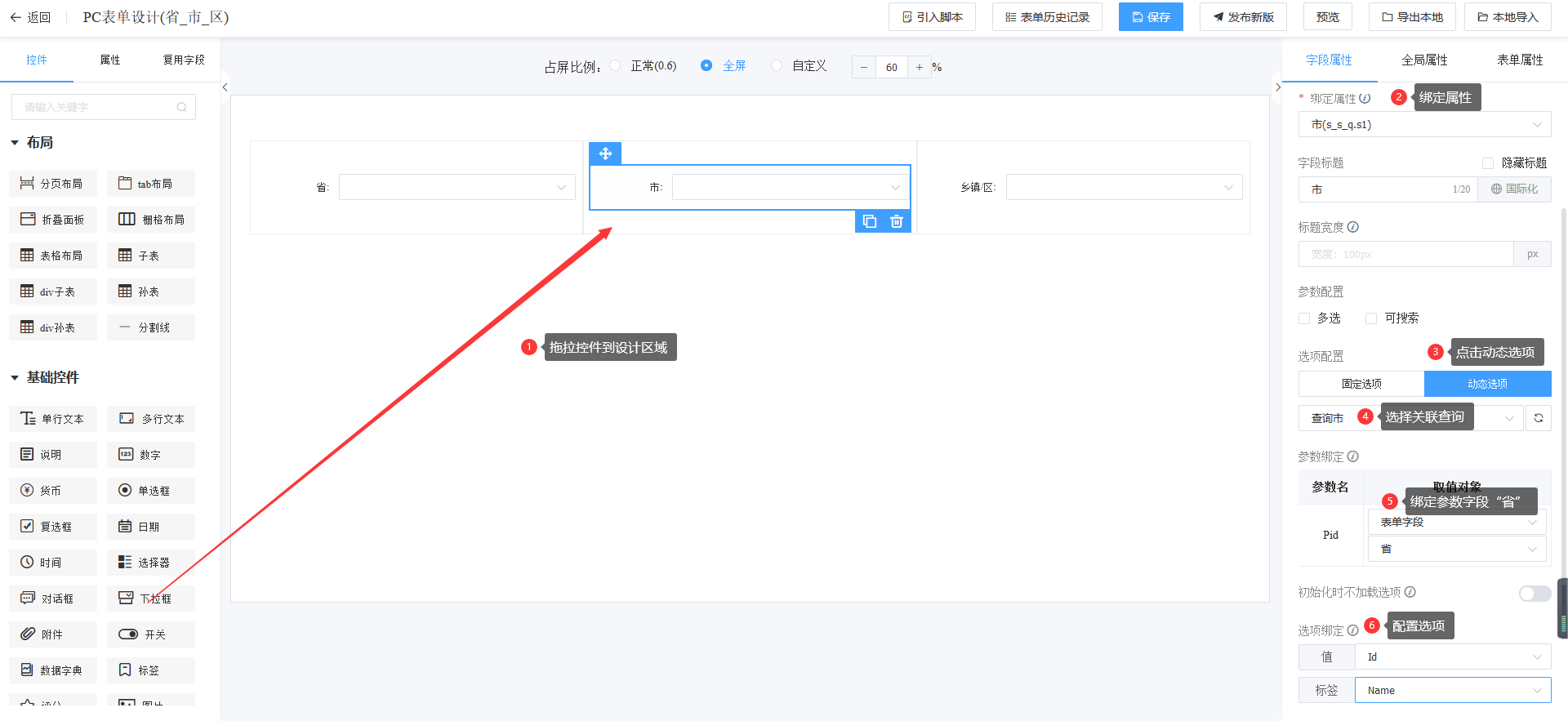
Task: Increase screen ratio with plus stepper
Action: (x=919, y=67)
